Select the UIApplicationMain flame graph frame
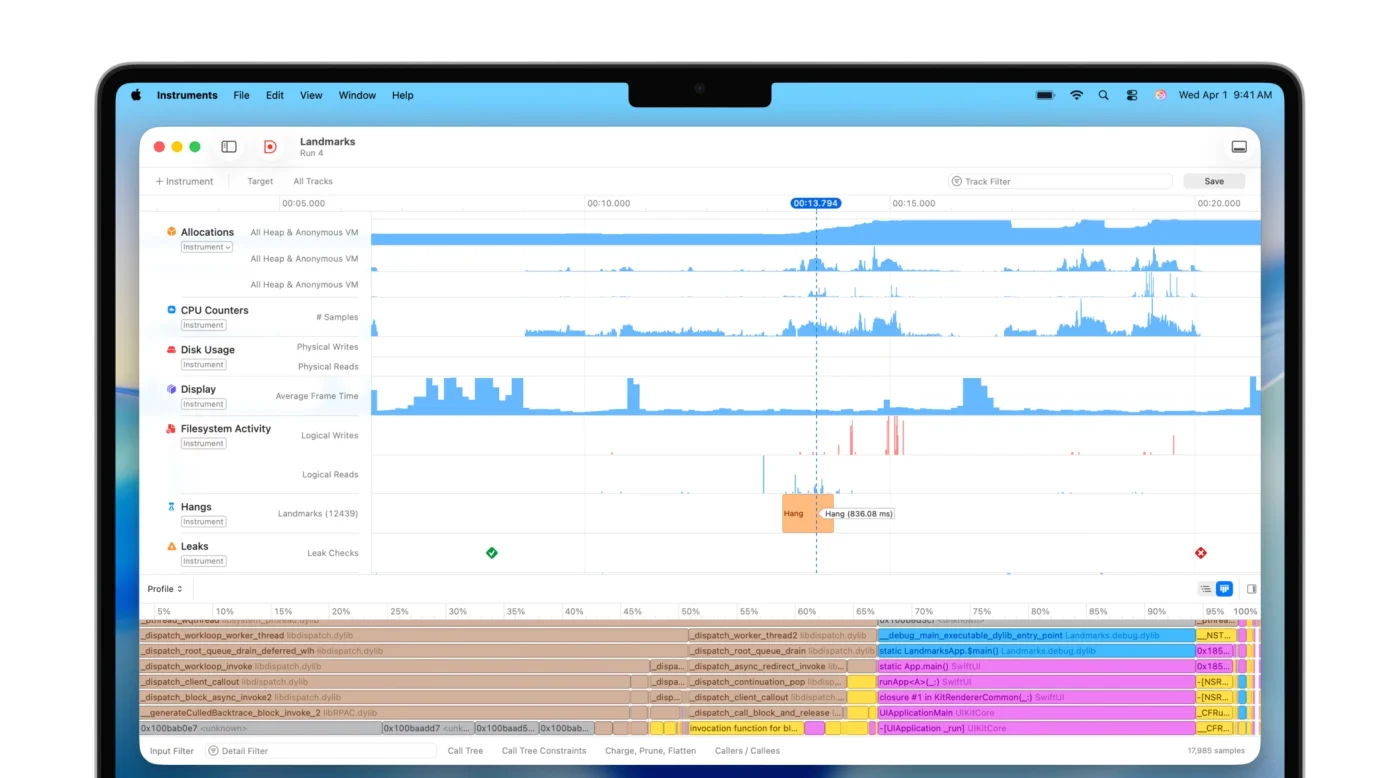1400x778 pixels. pos(1036,713)
